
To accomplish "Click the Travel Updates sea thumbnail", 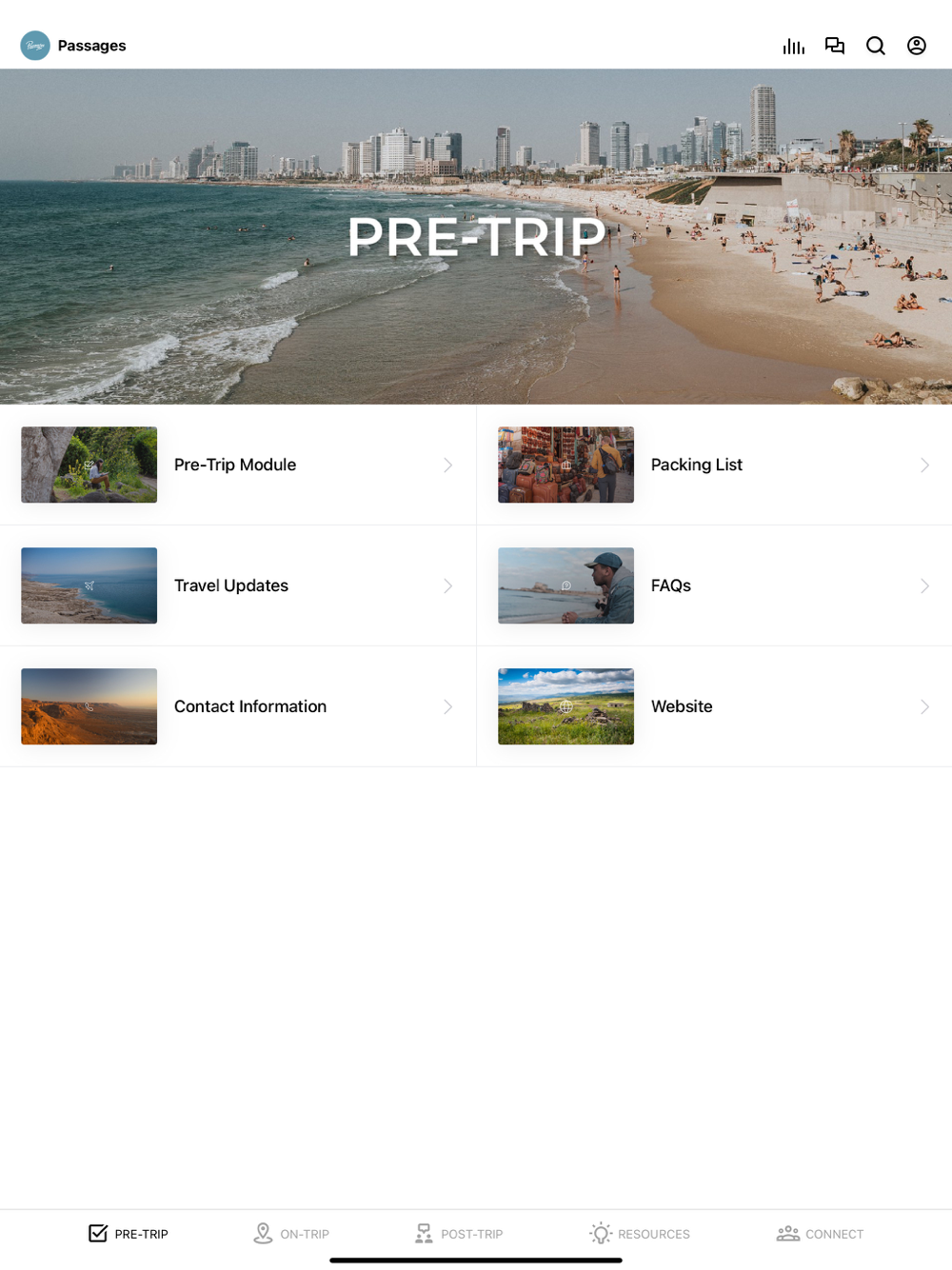I will (x=89, y=585).
